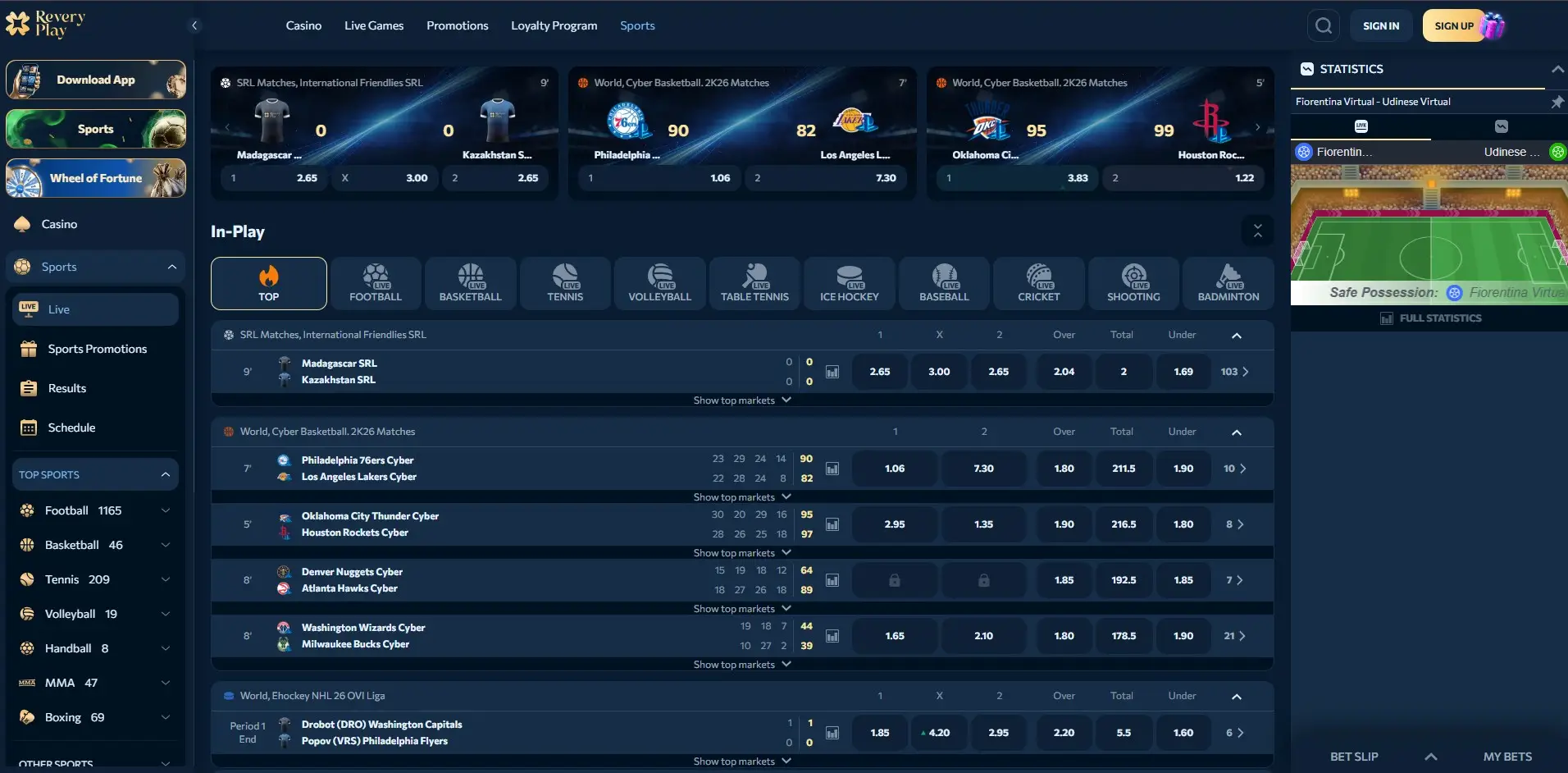Click the SIGN UP button
This screenshot has width=1568, height=773.
pos(1454,25)
